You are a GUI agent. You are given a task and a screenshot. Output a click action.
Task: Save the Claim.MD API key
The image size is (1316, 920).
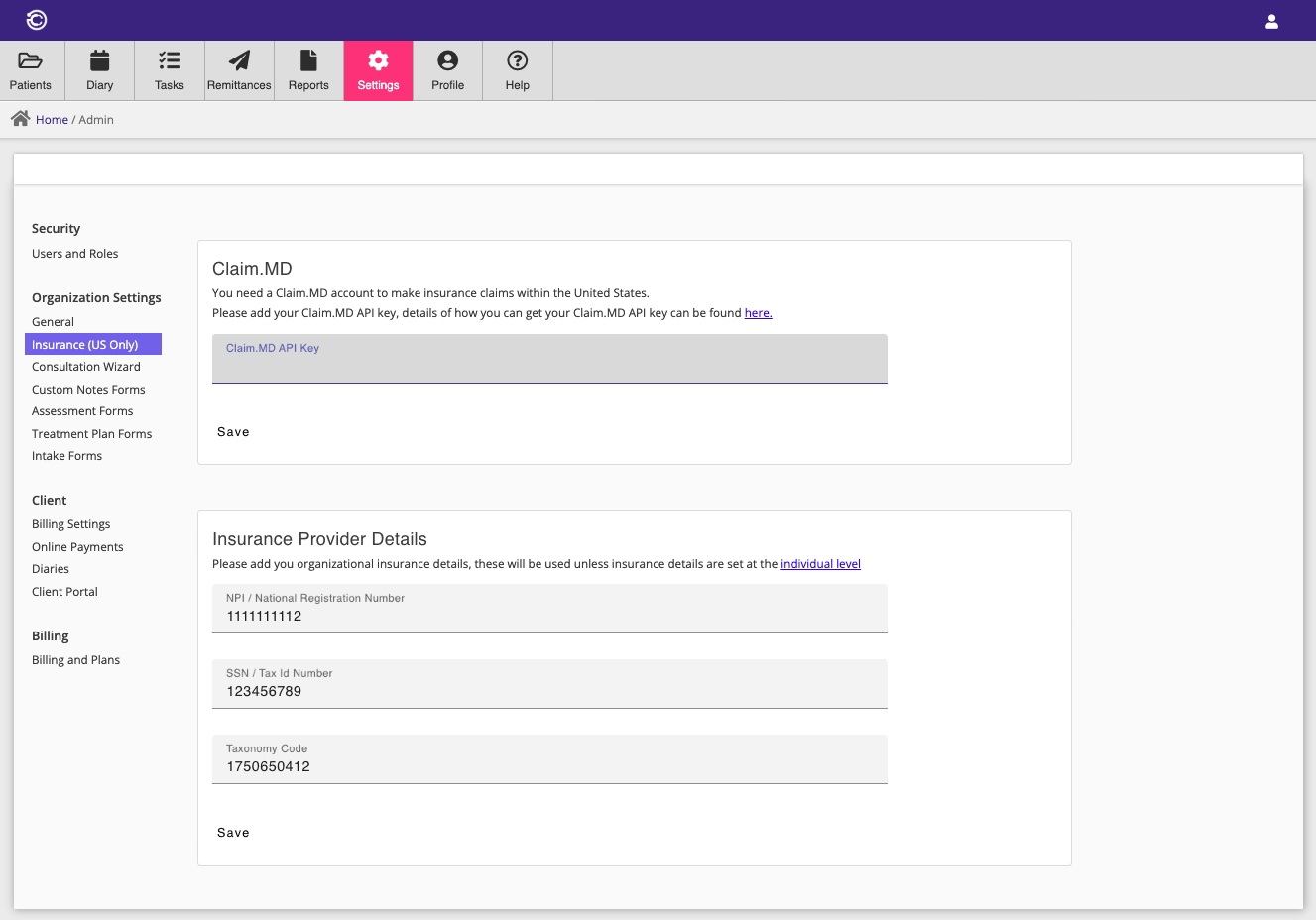click(233, 432)
